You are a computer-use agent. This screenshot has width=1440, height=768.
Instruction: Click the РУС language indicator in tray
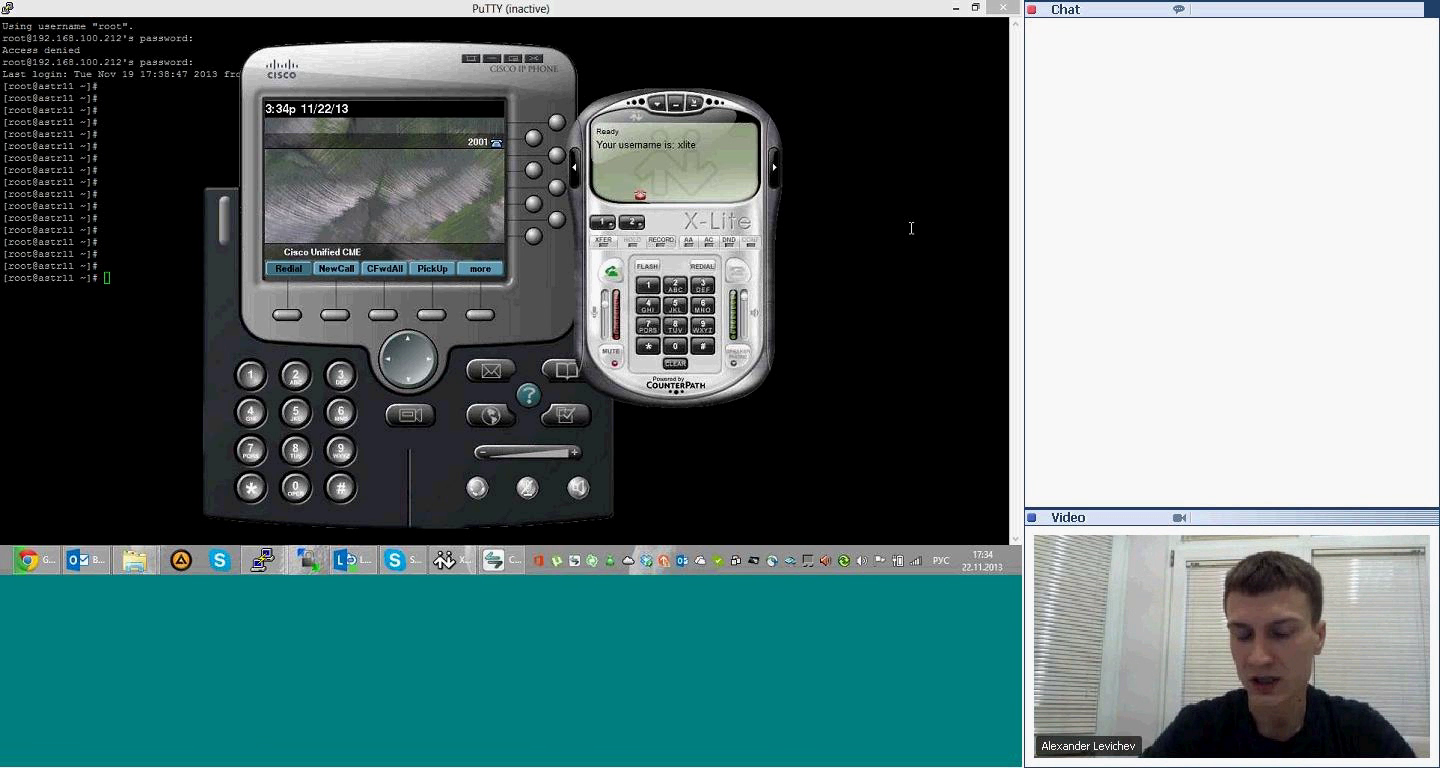tap(941, 561)
